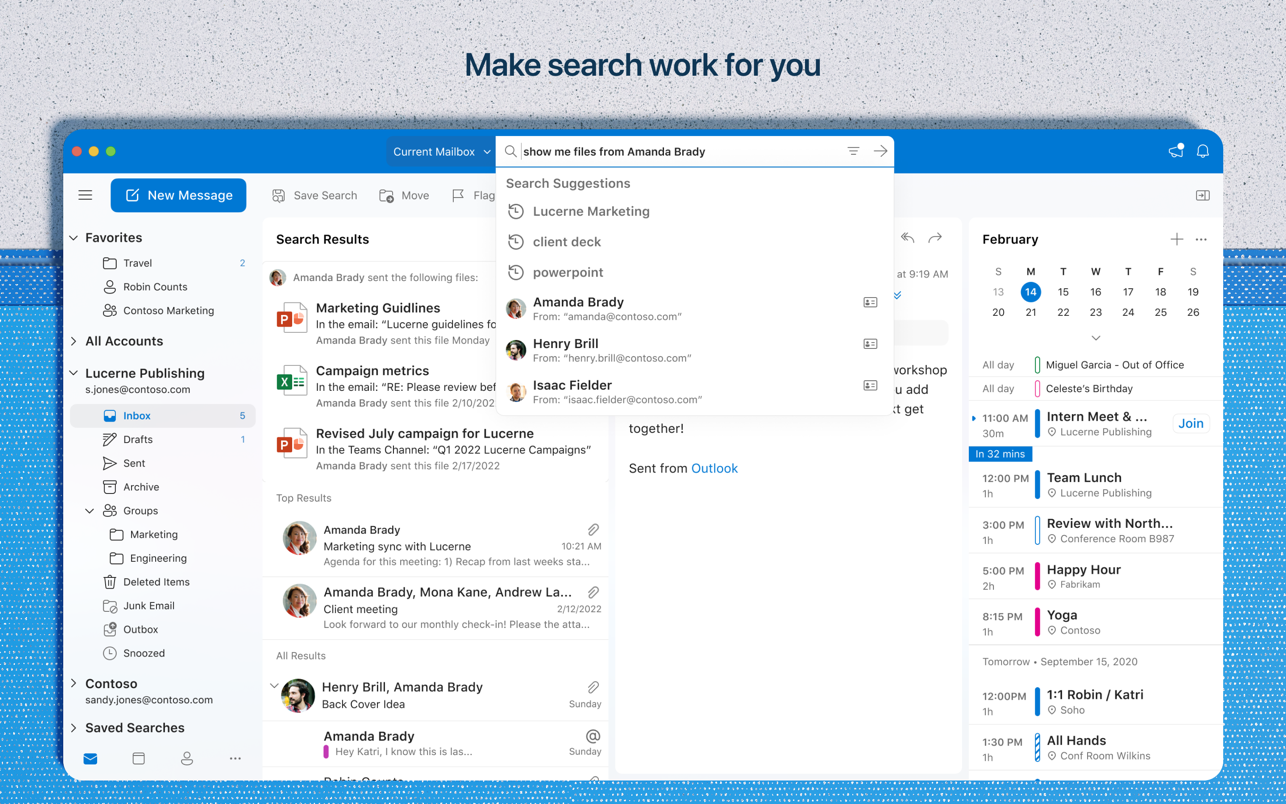Click the Flag toolbar item

click(473, 195)
